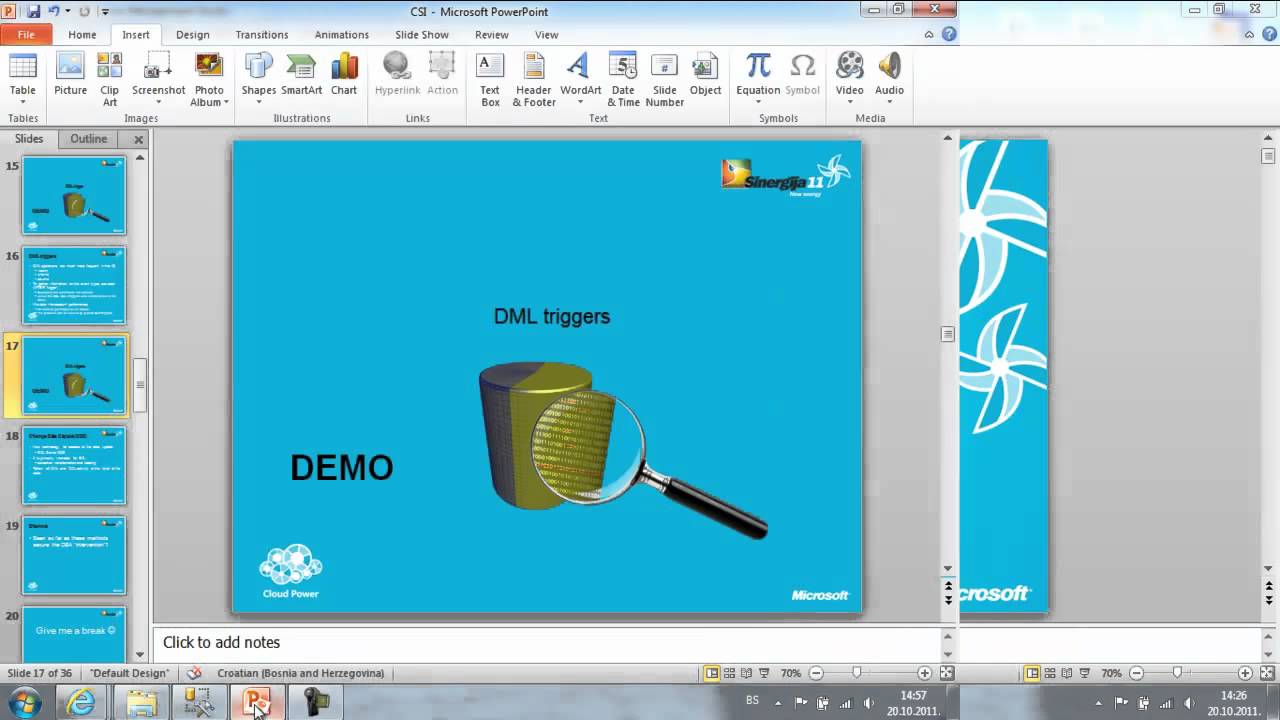Zoom out in main window
1280x720 pixels.
tap(816, 673)
